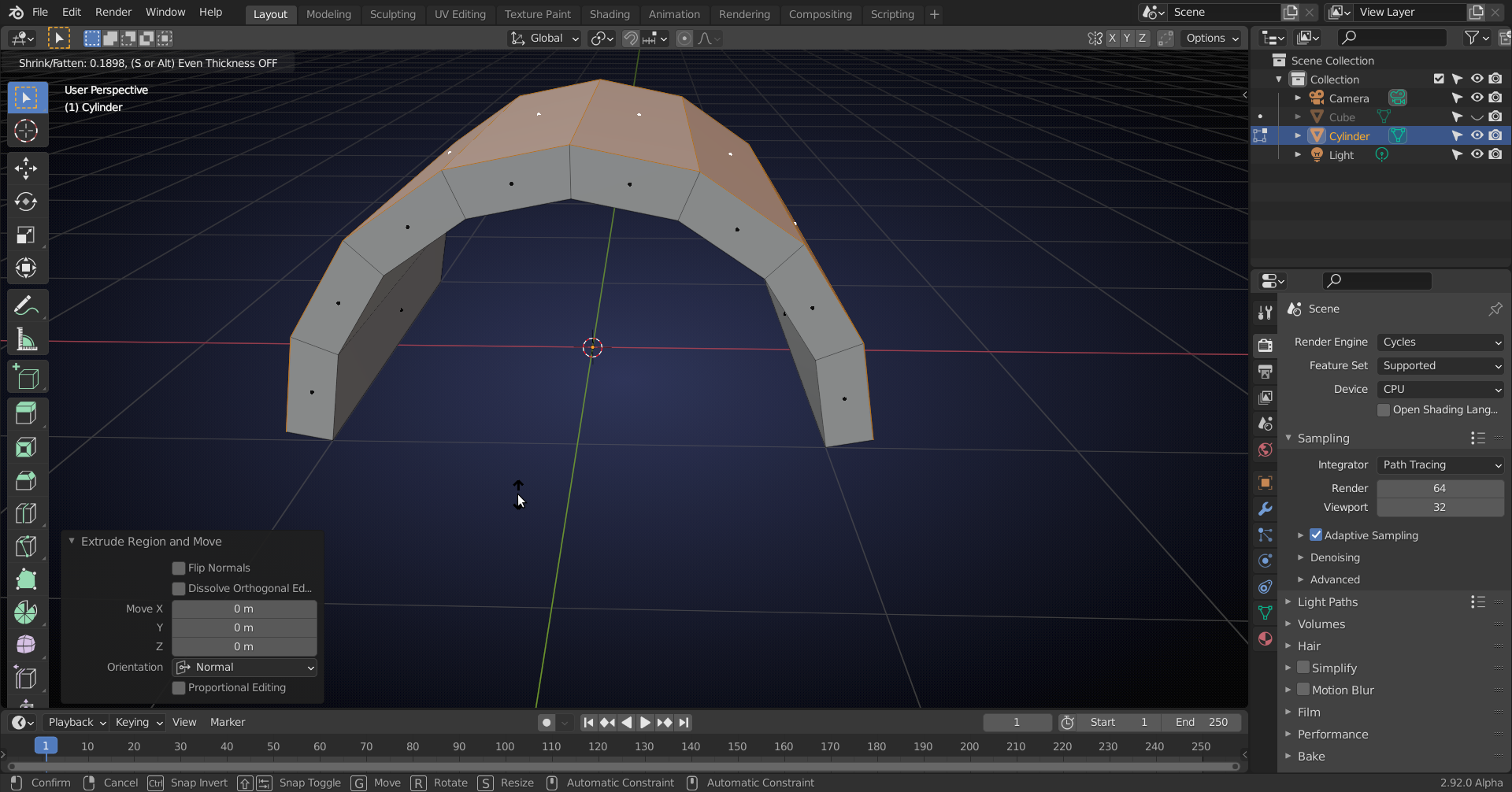Open the Render menu

coord(113,13)
